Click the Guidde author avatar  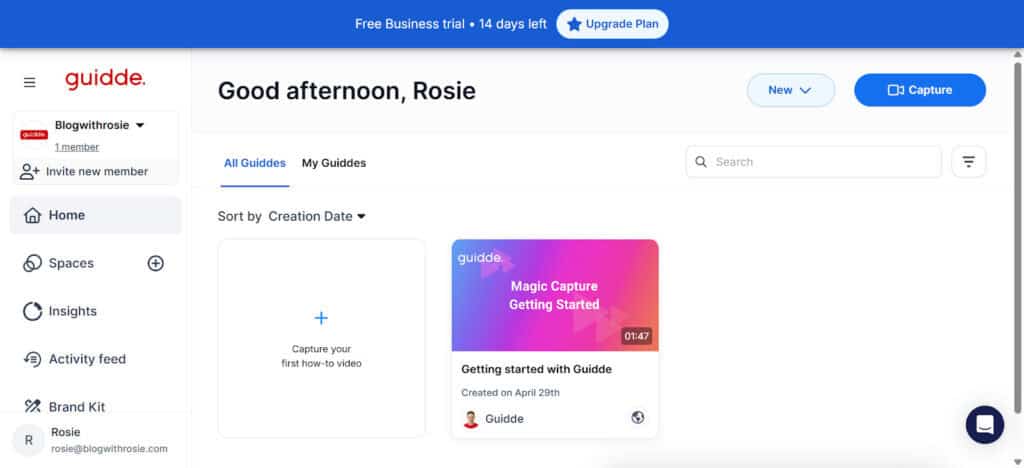471,419
